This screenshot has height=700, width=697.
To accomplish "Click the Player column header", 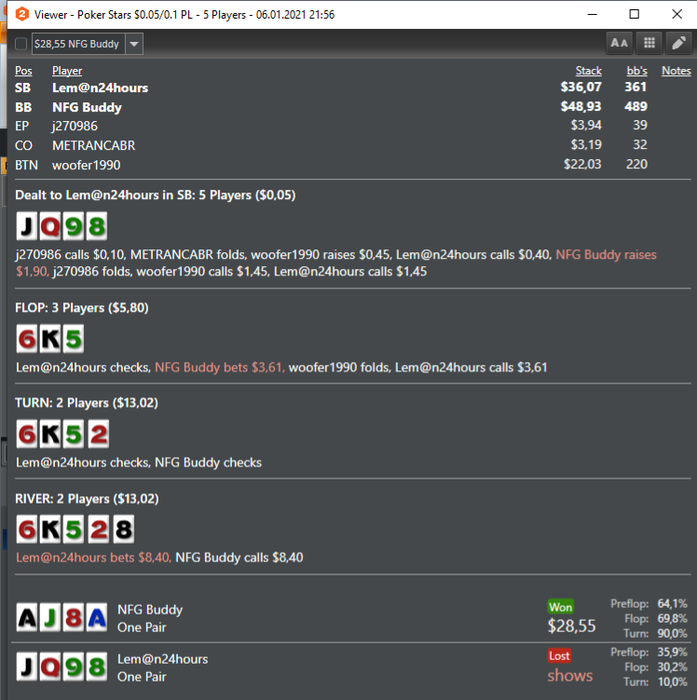I will [x=67, y=71].
